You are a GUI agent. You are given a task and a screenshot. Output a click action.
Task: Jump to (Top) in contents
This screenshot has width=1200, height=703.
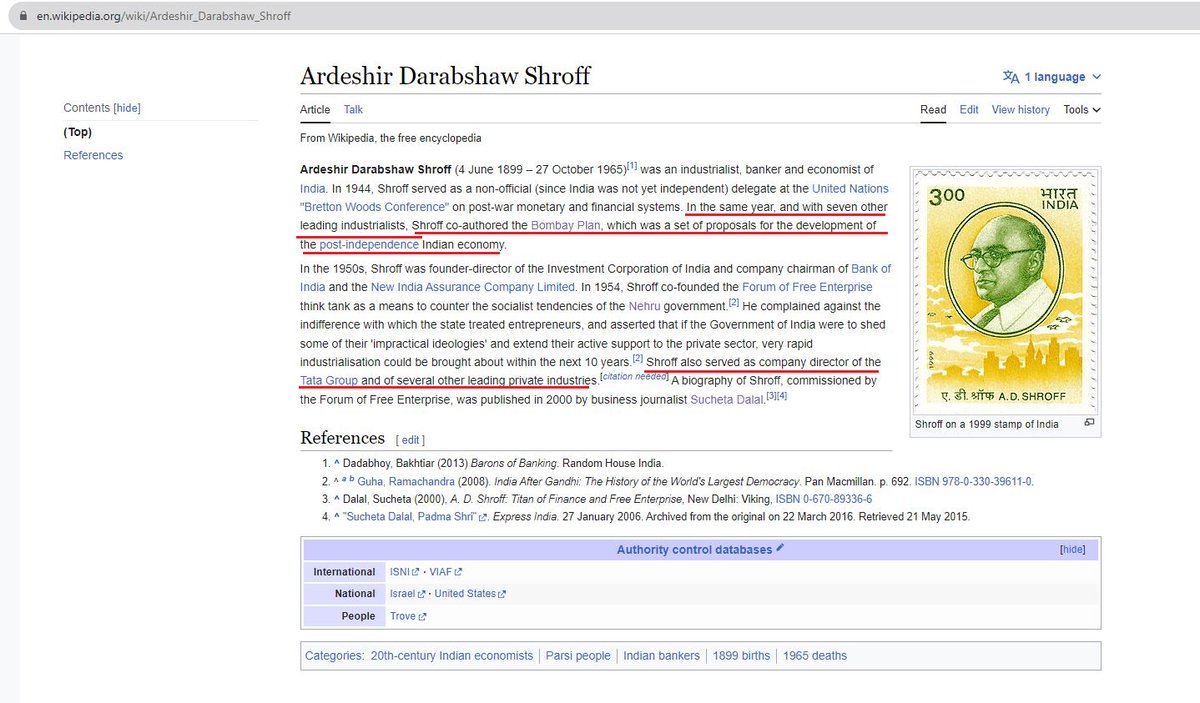pos(78,132)
